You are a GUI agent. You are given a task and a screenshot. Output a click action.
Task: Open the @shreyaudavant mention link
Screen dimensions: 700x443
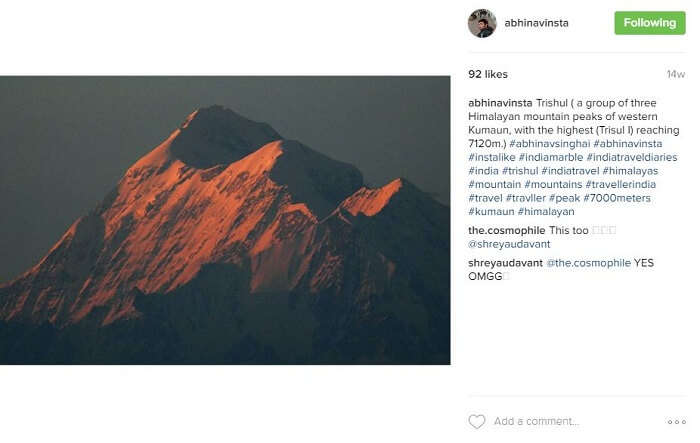509,244
